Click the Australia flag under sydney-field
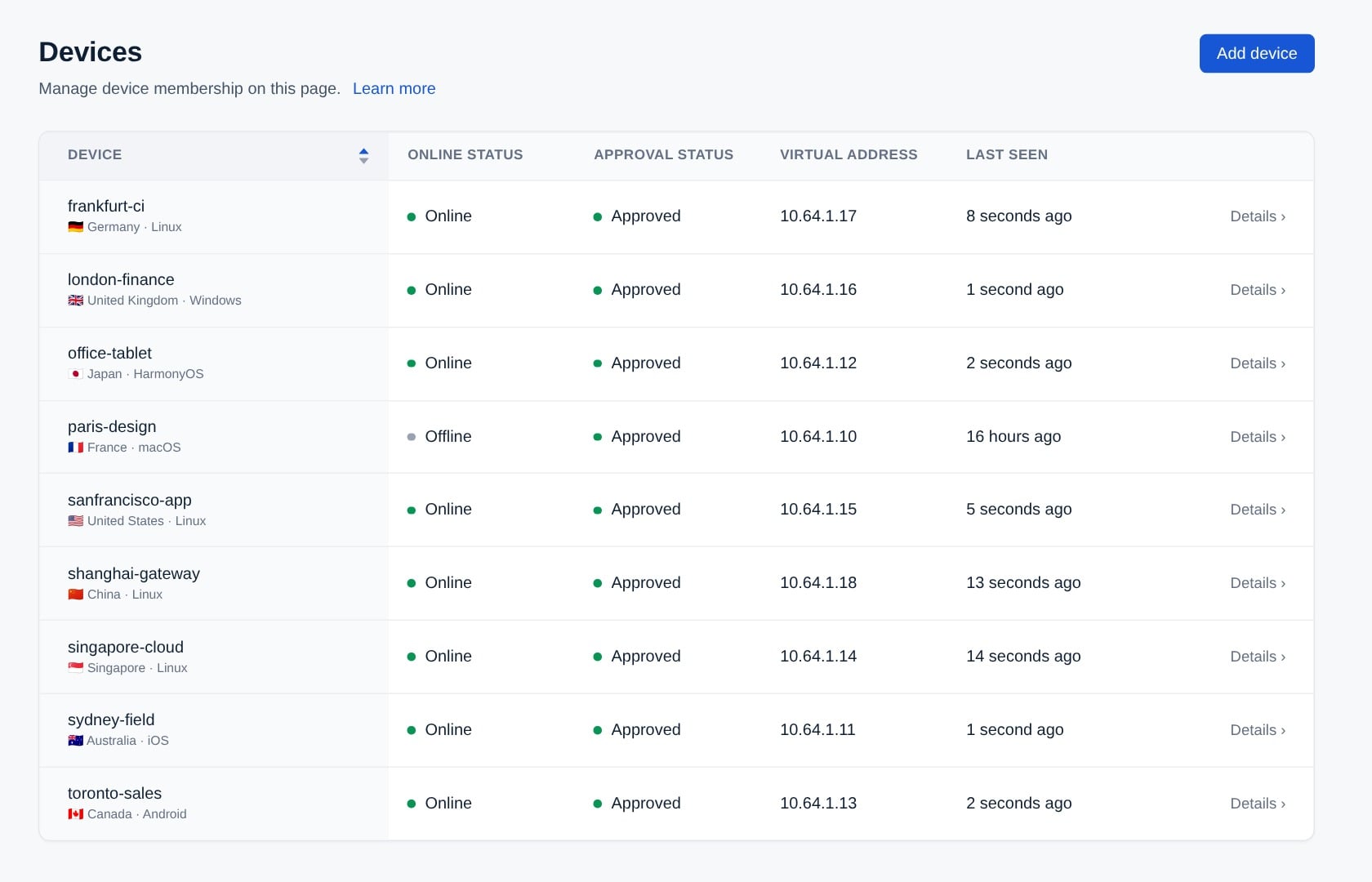 (75, 741)
